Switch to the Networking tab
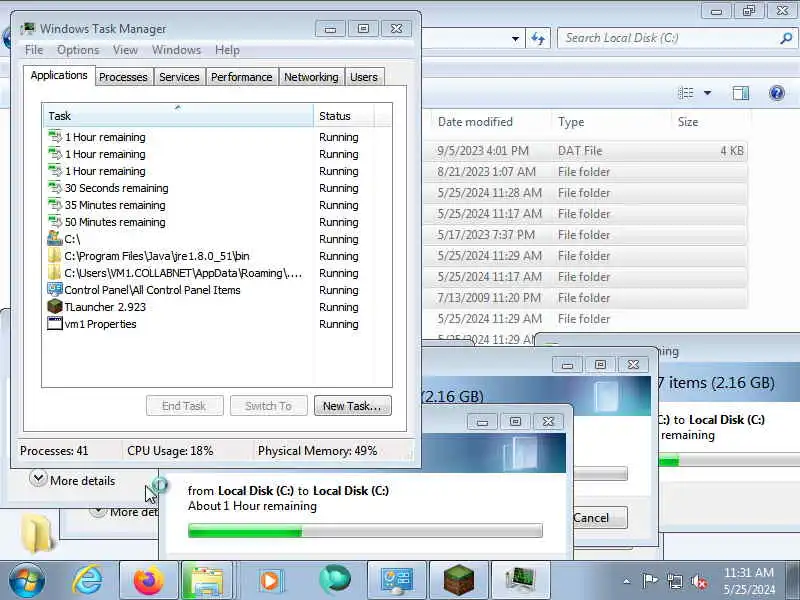The width and height of the screenshot is (800, 600). (x=311, y=77)
